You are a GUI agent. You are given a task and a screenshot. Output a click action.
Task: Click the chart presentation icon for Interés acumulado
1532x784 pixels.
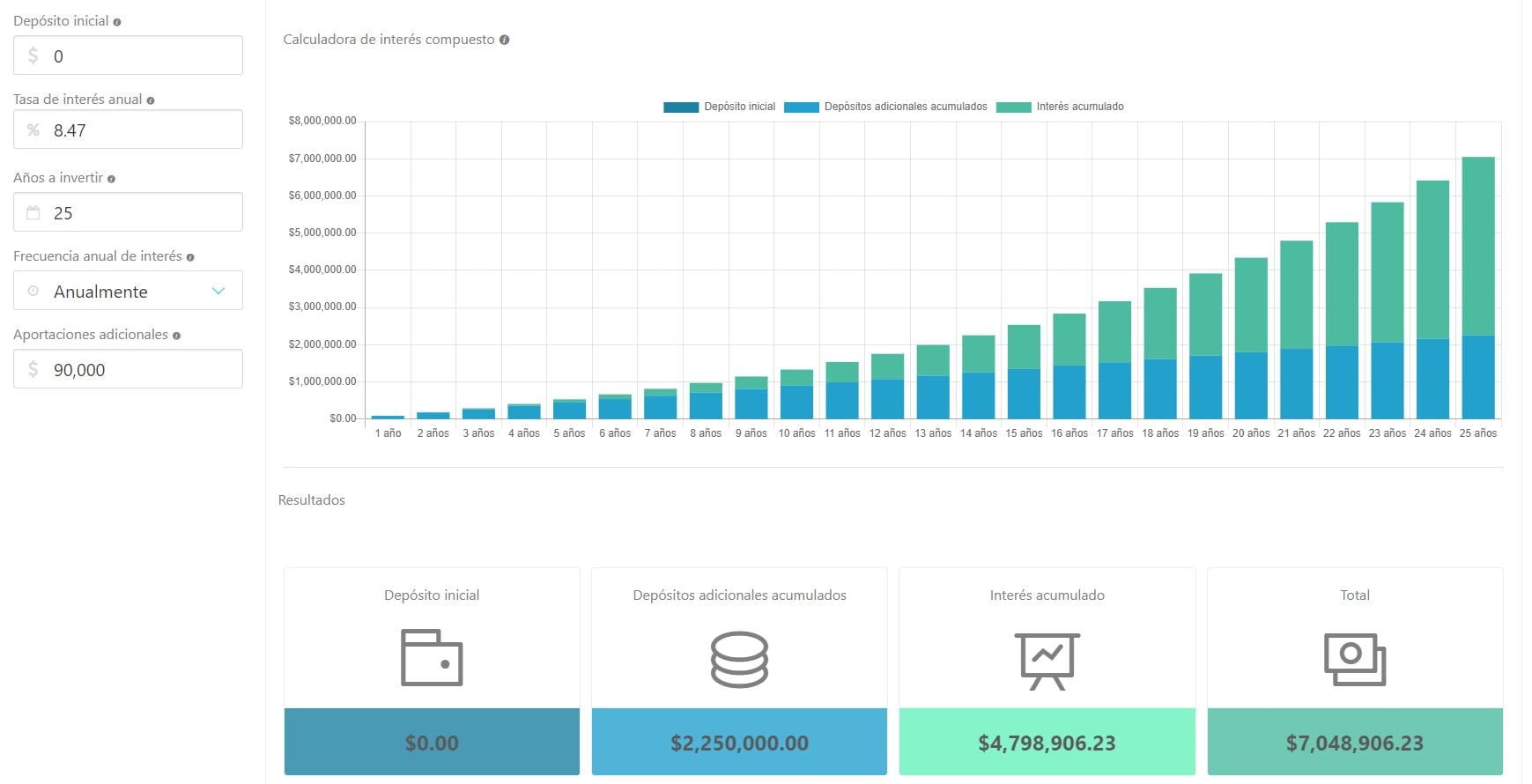coord(1047,661)
